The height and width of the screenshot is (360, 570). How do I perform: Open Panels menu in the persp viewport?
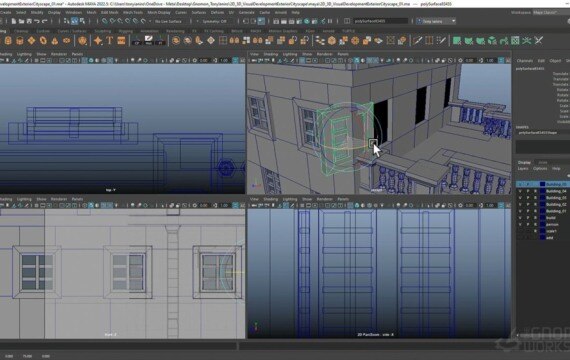click(342, 54)
